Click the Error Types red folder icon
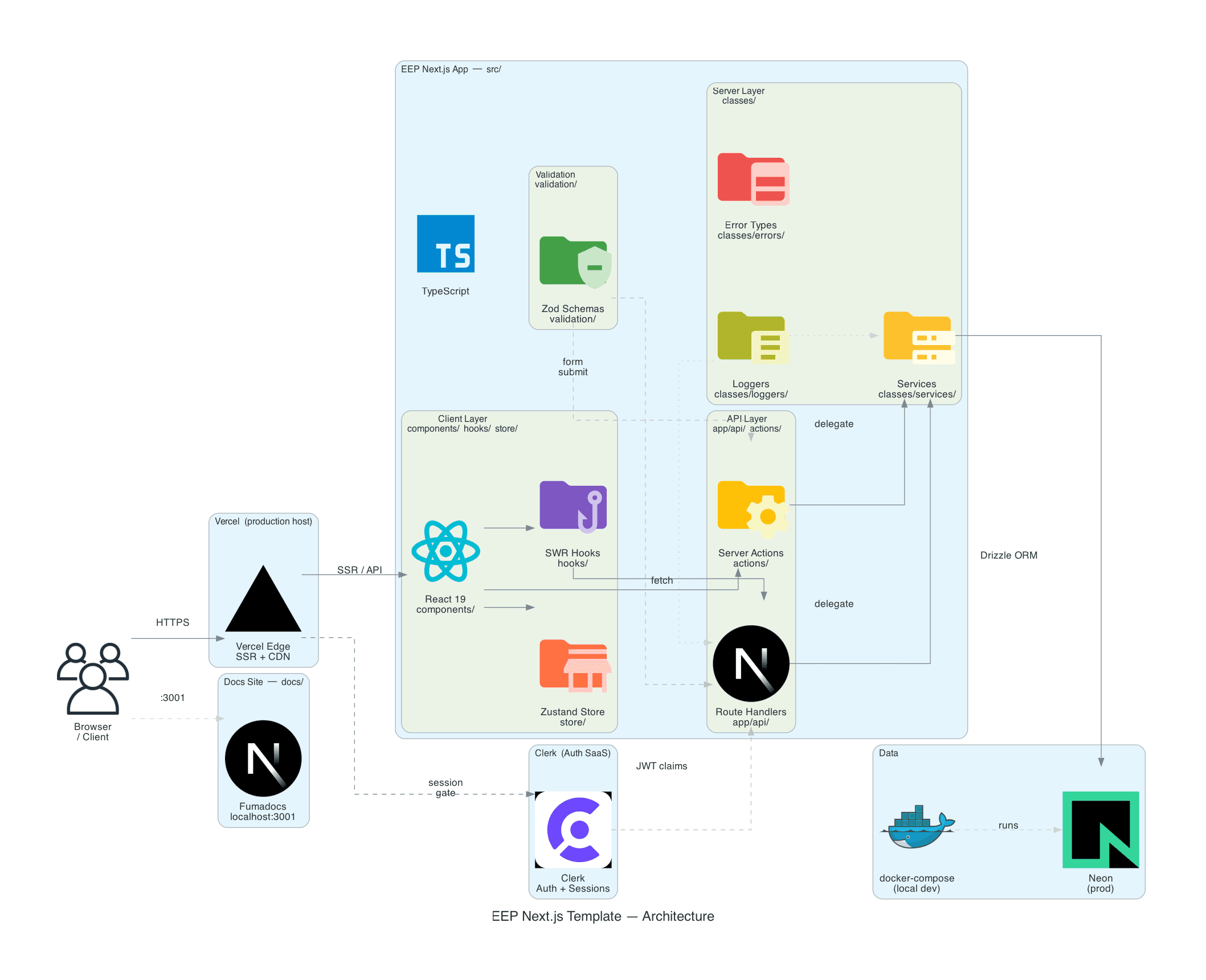 (753, 179)
